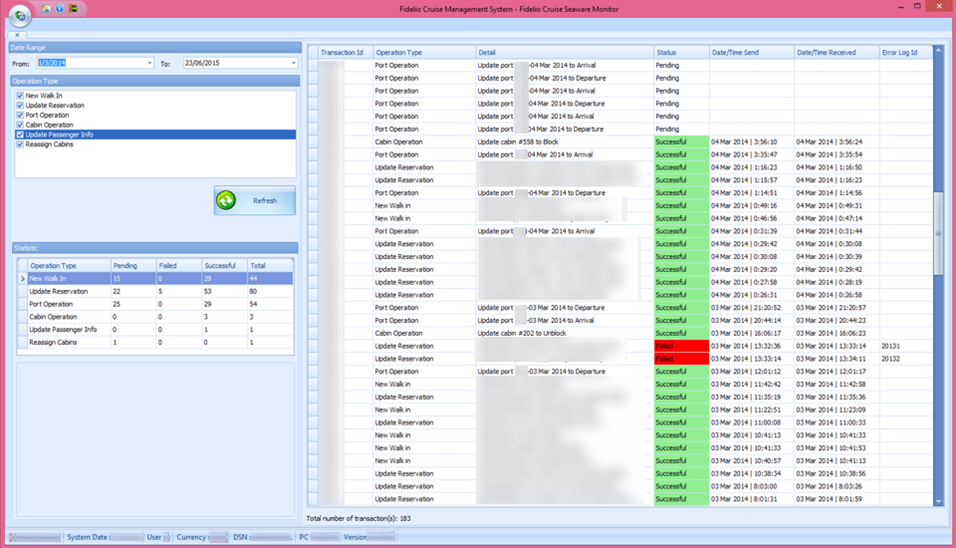This screenshot has width=956, height=548.
Task: Minimize the Fidelio Cruise window
Action: 901,7
